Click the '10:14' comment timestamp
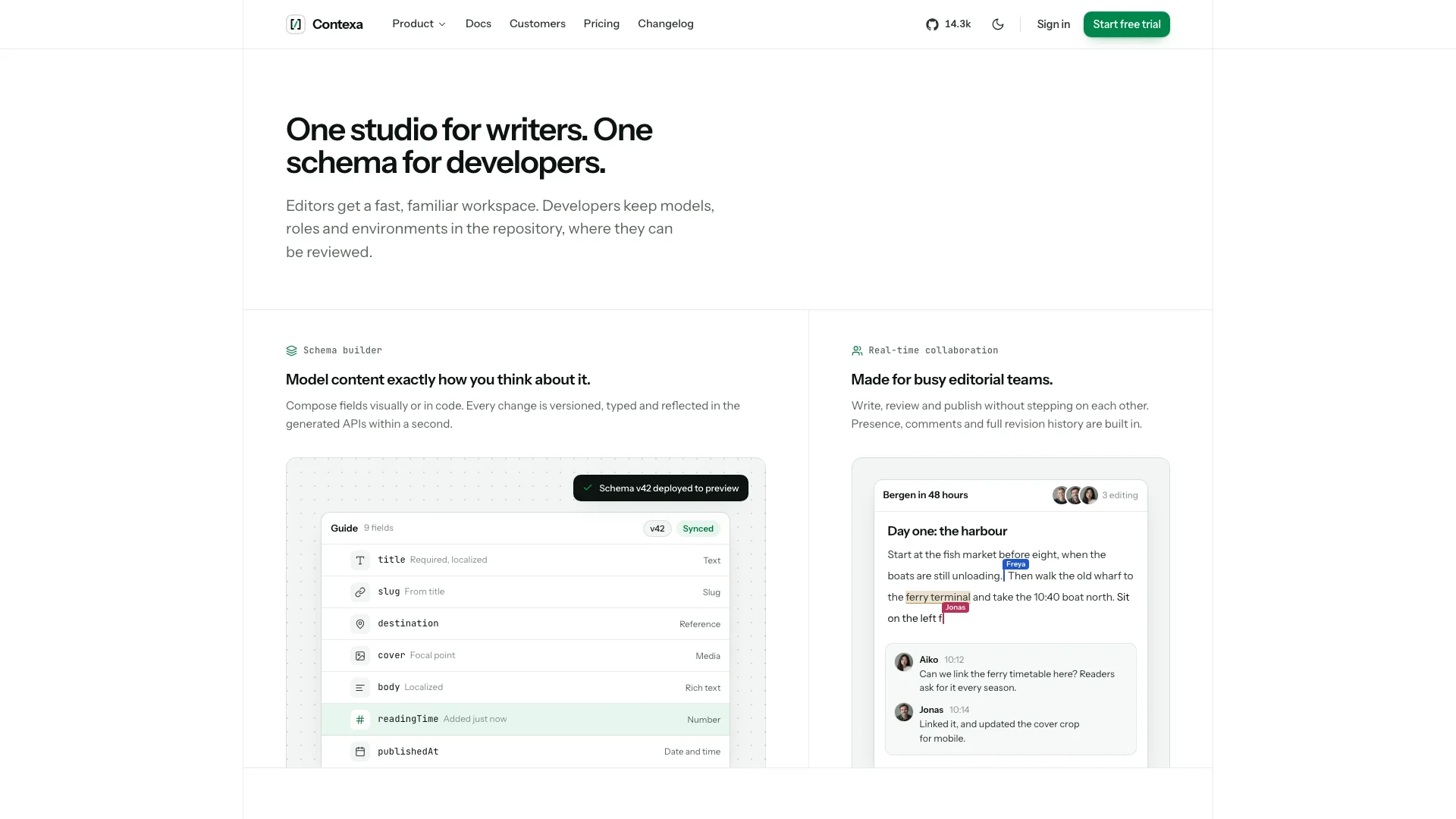This screenshot has width=1456, height=819. coord(959,710)
